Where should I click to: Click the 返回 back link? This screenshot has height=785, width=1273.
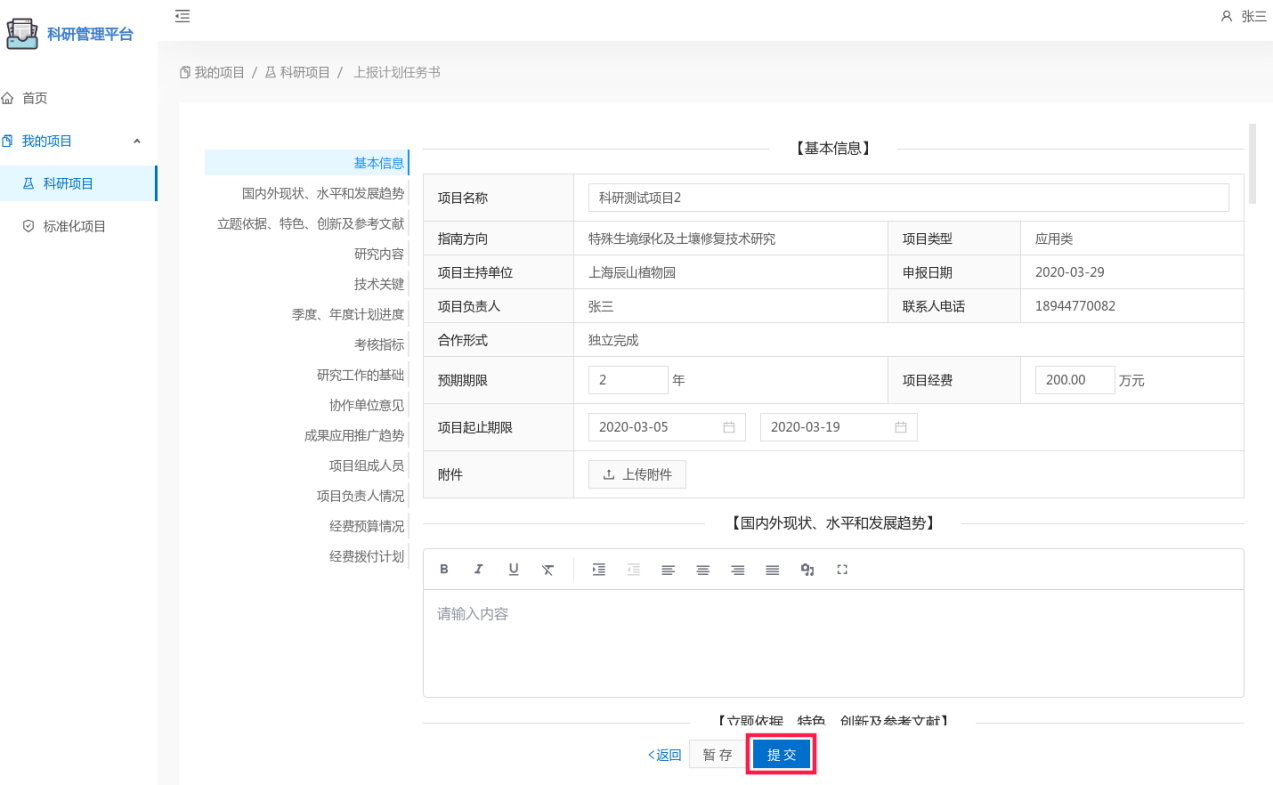click(x=664, y=755)
